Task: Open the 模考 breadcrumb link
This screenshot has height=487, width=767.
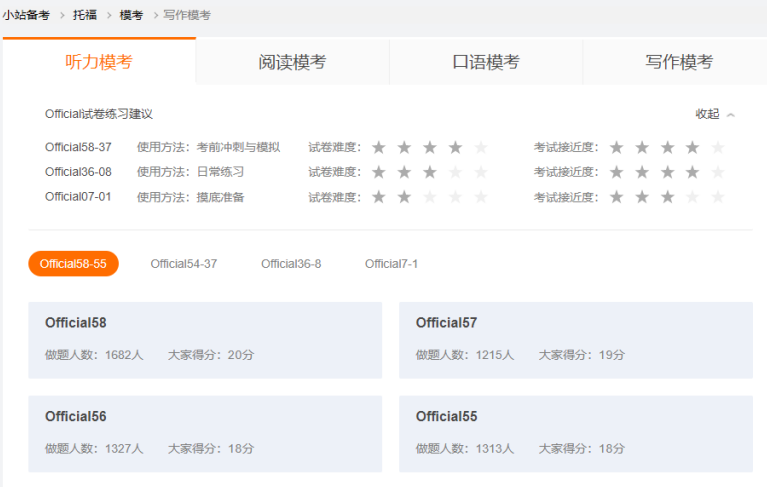Action: coord(131,15)
